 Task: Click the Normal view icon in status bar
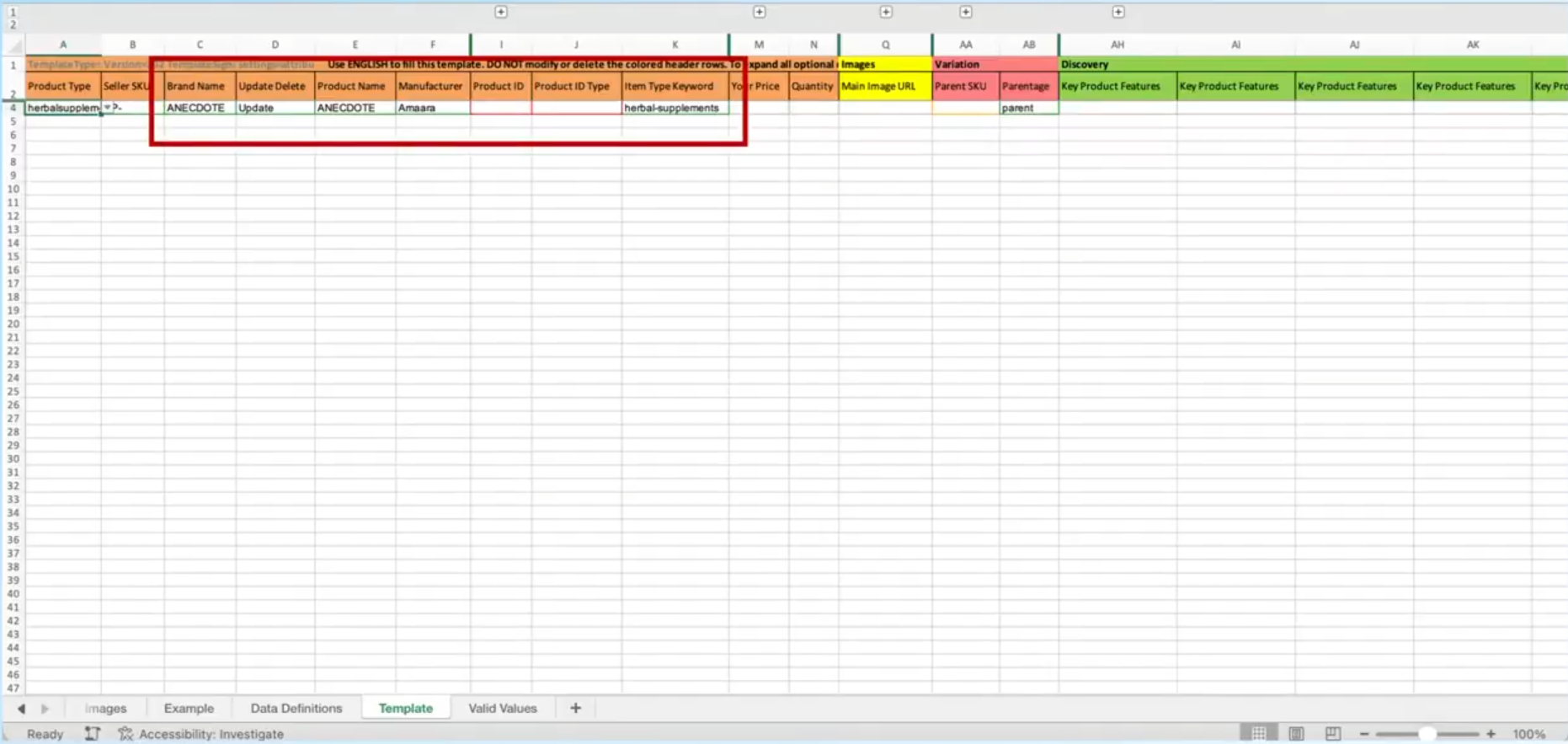pyautogui.click(x=1259, y=734)
